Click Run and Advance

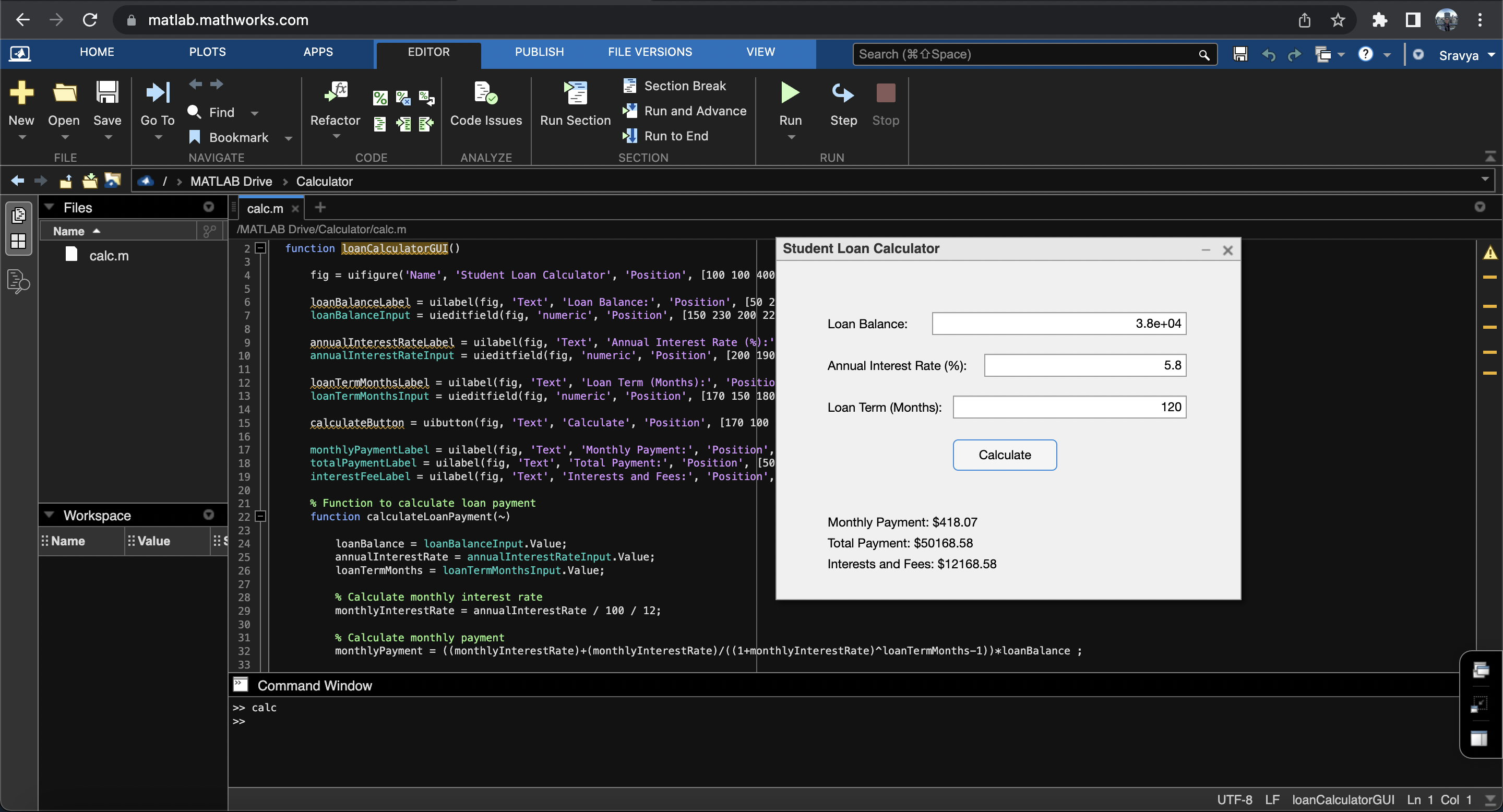pyautogui.click(x=694, y=111)
